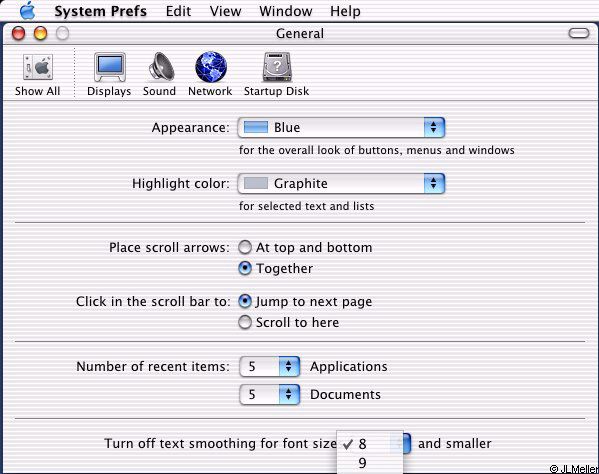Expand the Appearance Blue dropdown
Viewport: 599px width, 474px height.
(341, 127)
